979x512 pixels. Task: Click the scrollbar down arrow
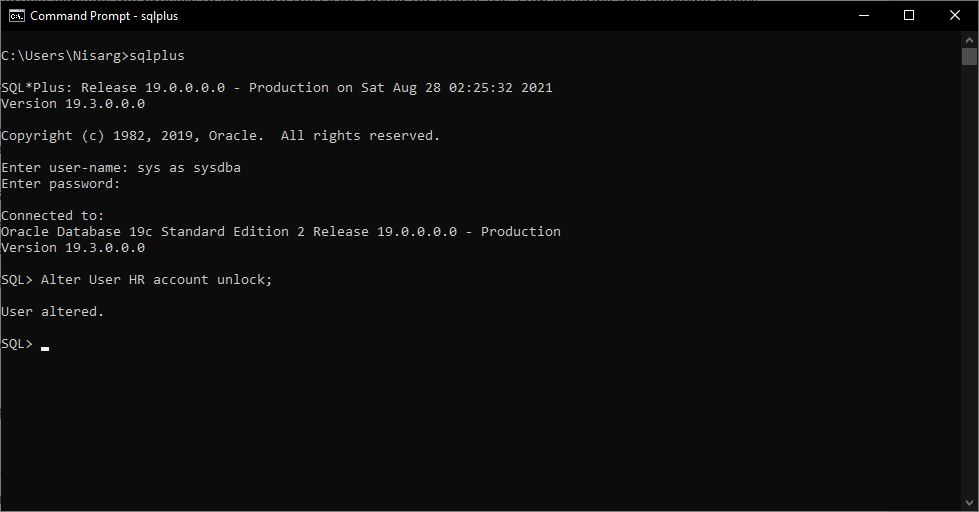(969, 503)
